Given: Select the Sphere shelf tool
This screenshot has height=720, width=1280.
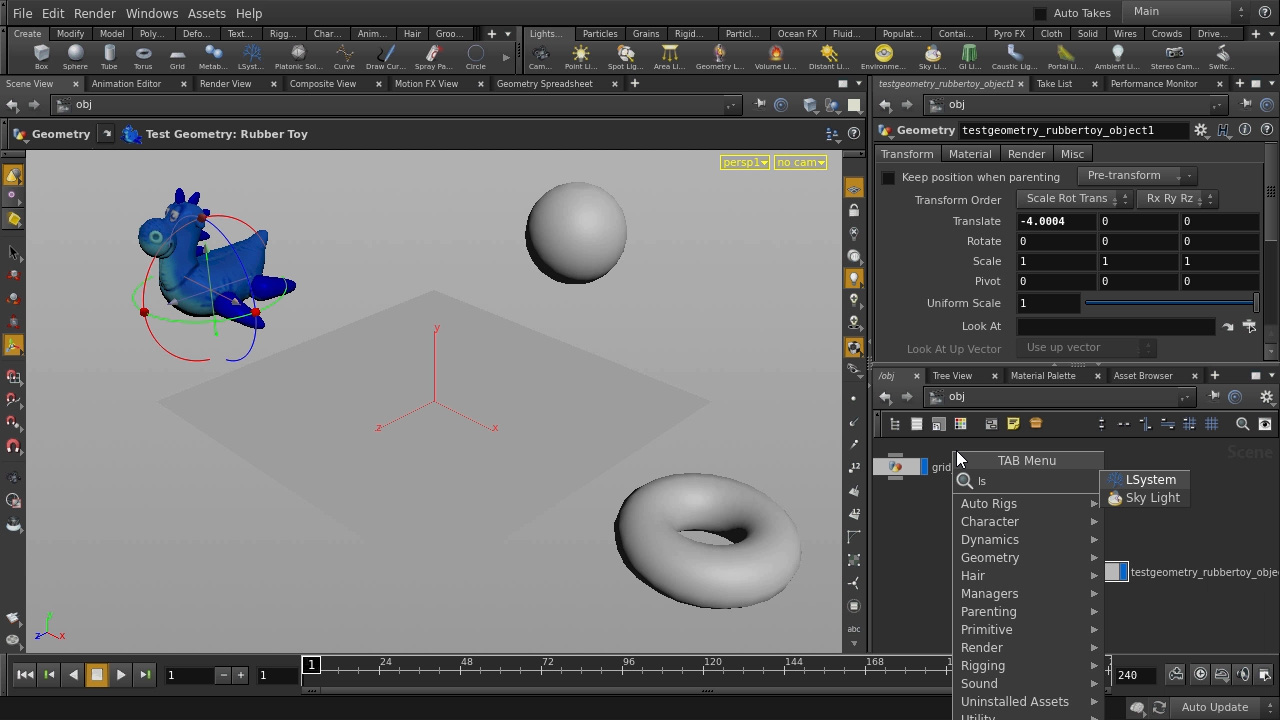Looking at the screenshot, I should tap(75, 58).
